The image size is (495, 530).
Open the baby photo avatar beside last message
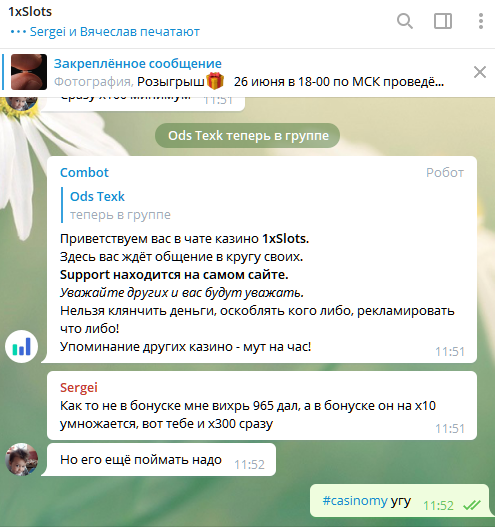(x=22, y=459)
